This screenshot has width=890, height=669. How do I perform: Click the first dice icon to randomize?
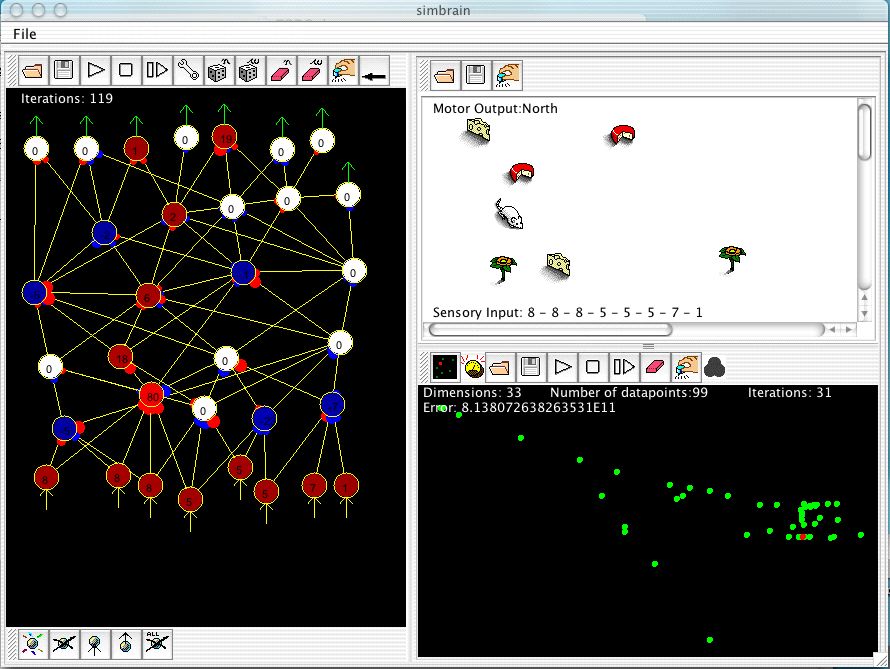(x=217, y=71)
